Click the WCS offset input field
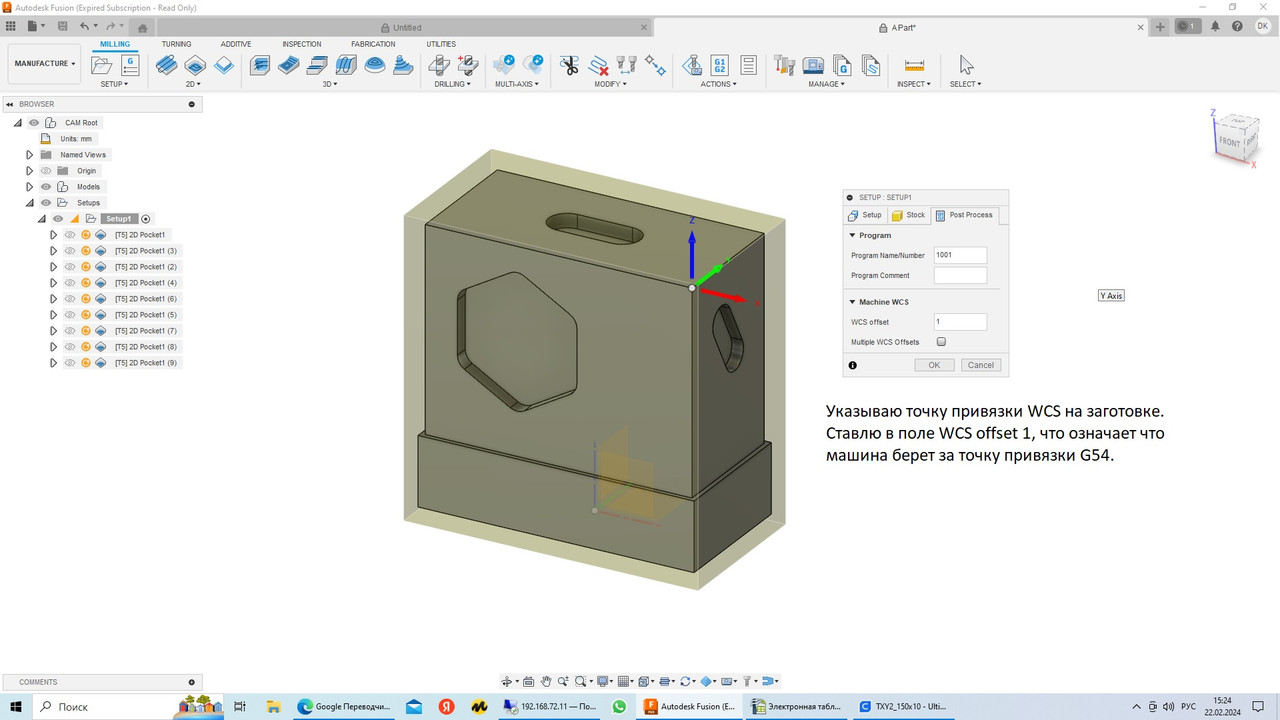1280x720 pixels. [960, 322]
